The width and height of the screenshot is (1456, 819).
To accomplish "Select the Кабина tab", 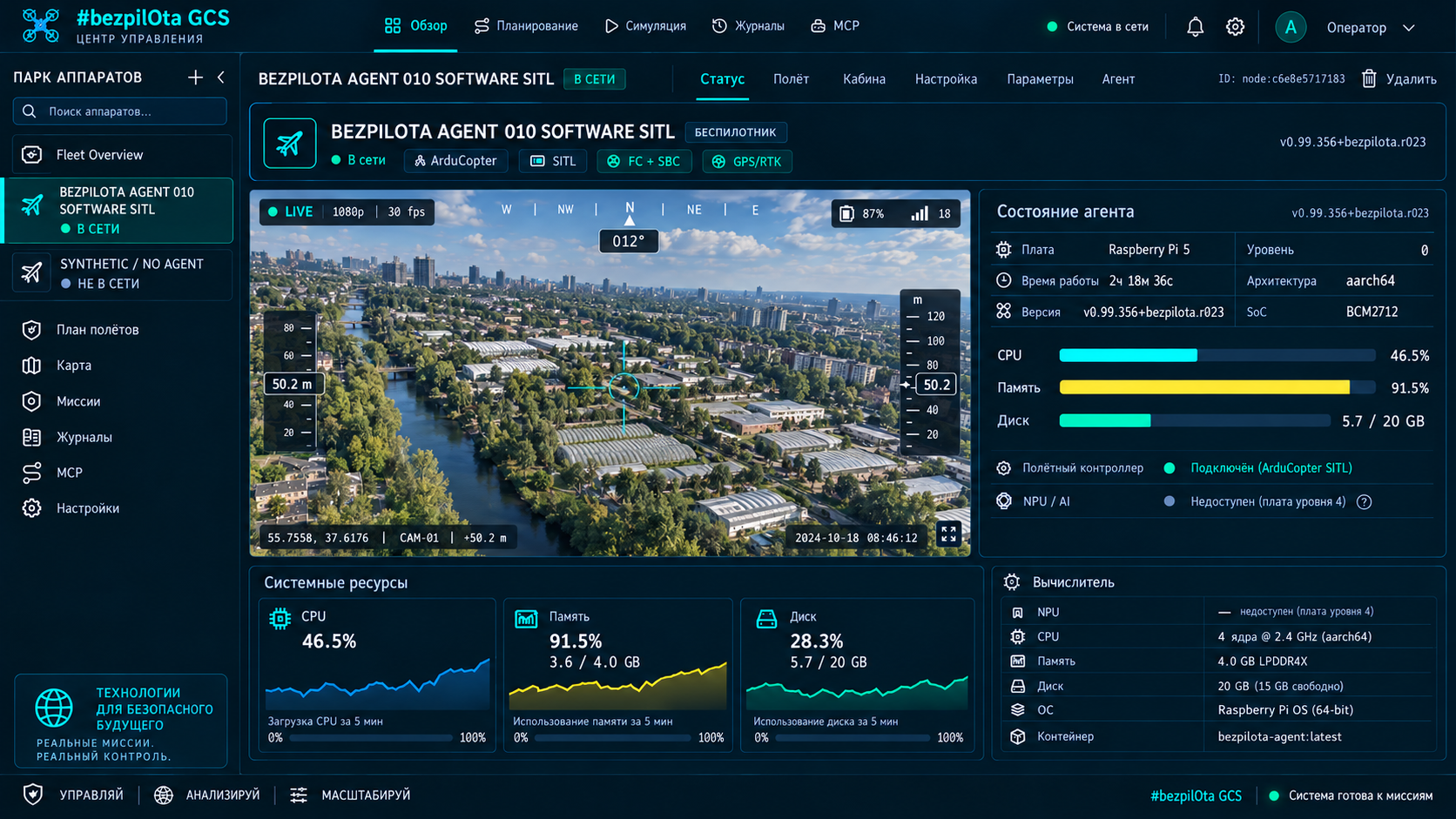I will tap(864, 79).
